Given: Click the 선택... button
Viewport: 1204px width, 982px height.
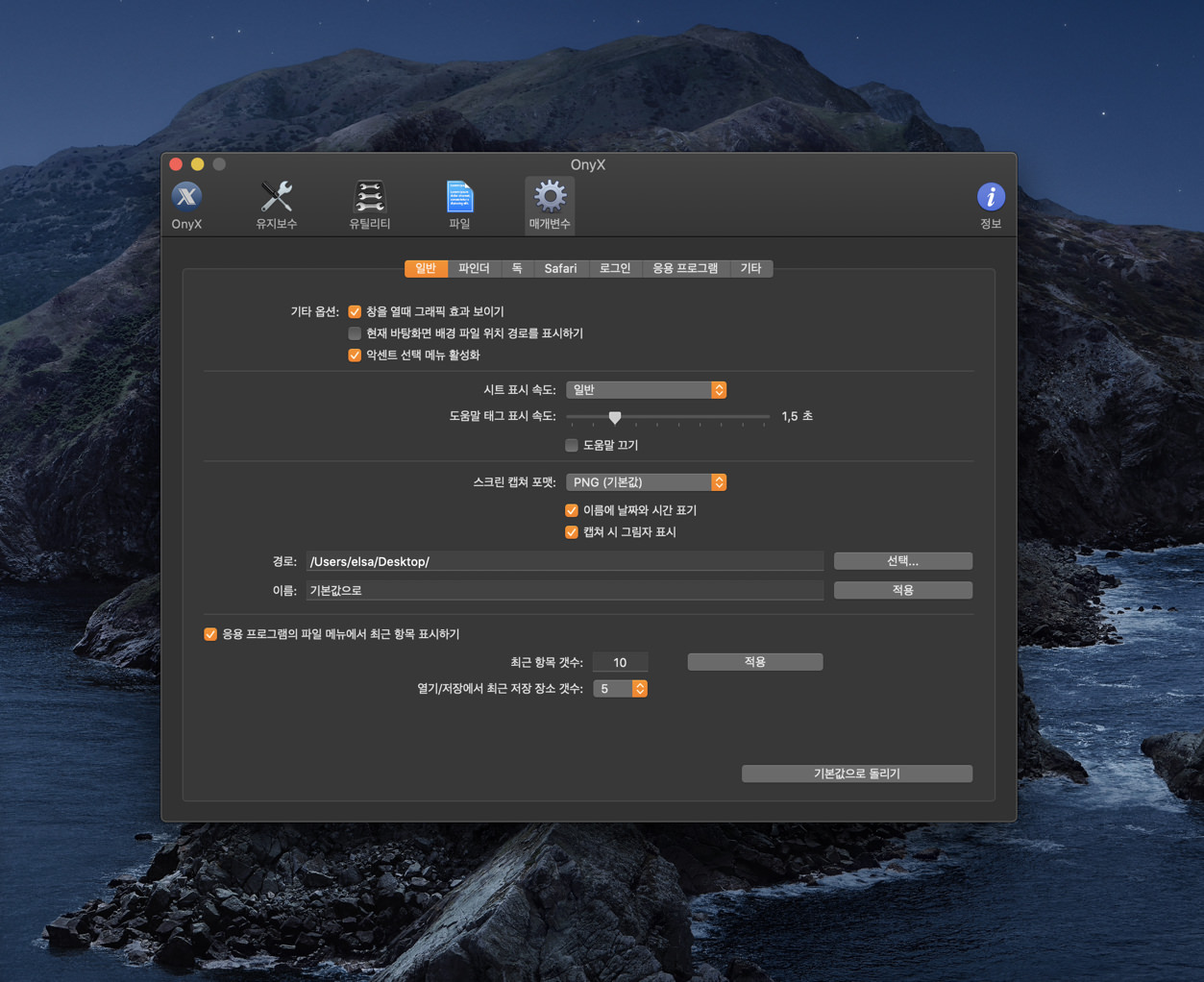Looking at the screenshot, I should coord(903,561).
